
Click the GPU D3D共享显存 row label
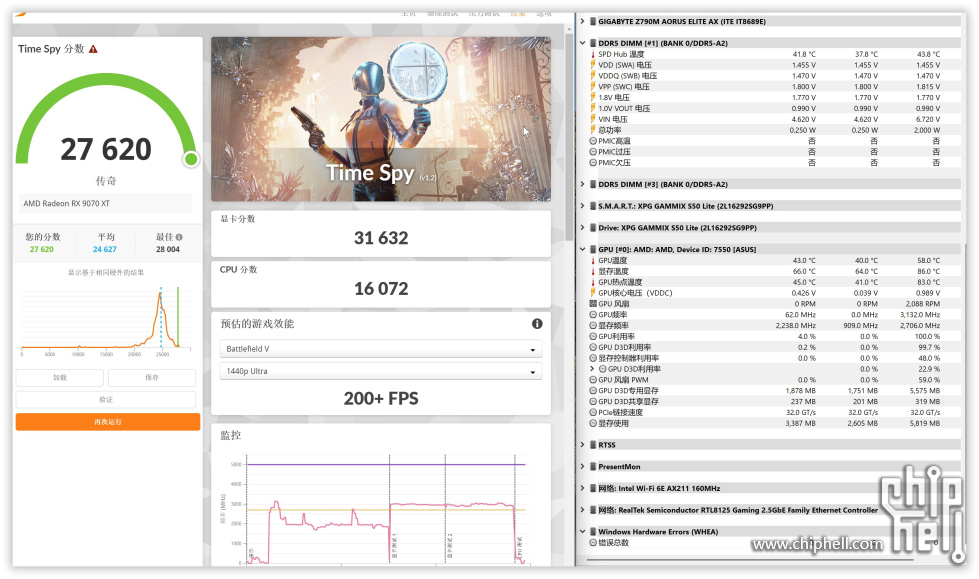tap(628, 402)
